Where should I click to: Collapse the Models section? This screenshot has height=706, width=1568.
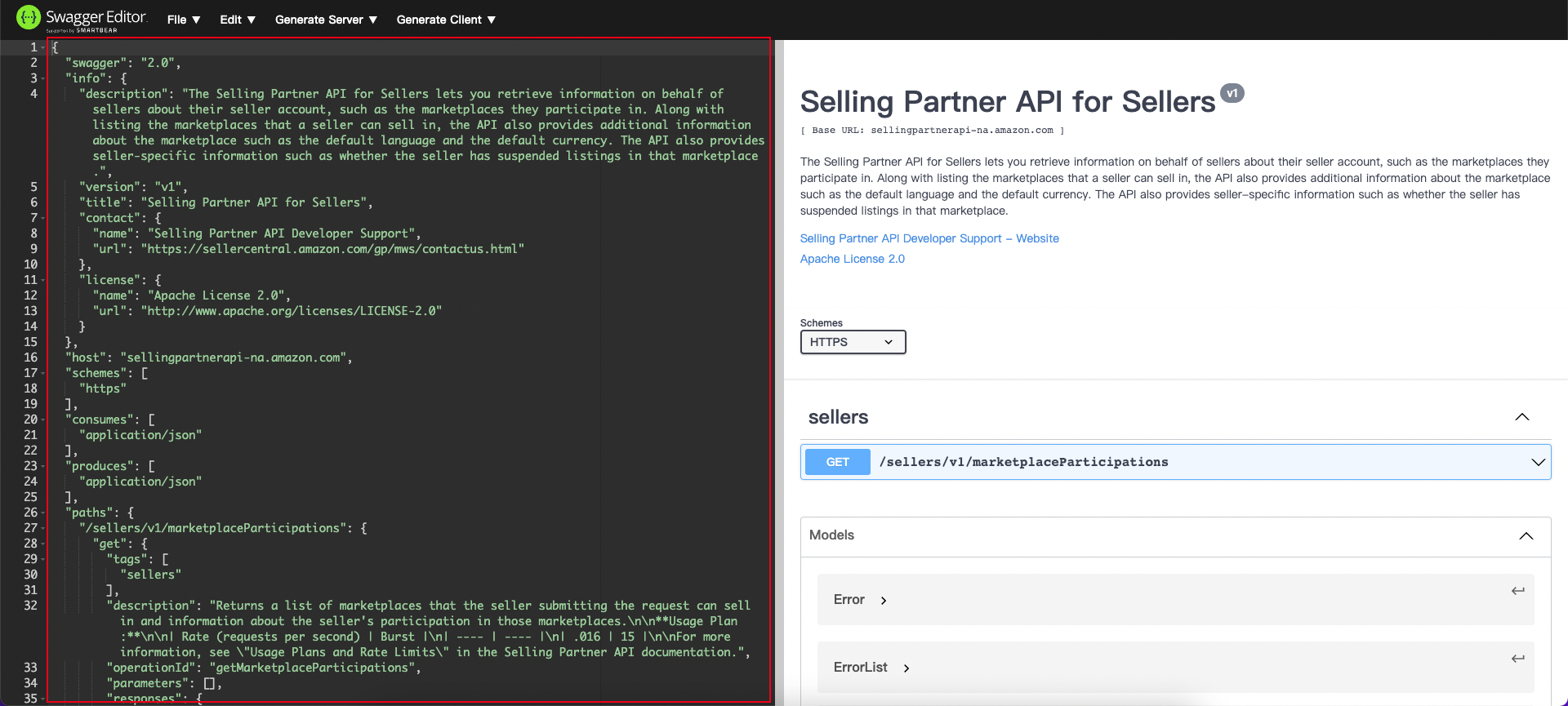click(1526, 535)
